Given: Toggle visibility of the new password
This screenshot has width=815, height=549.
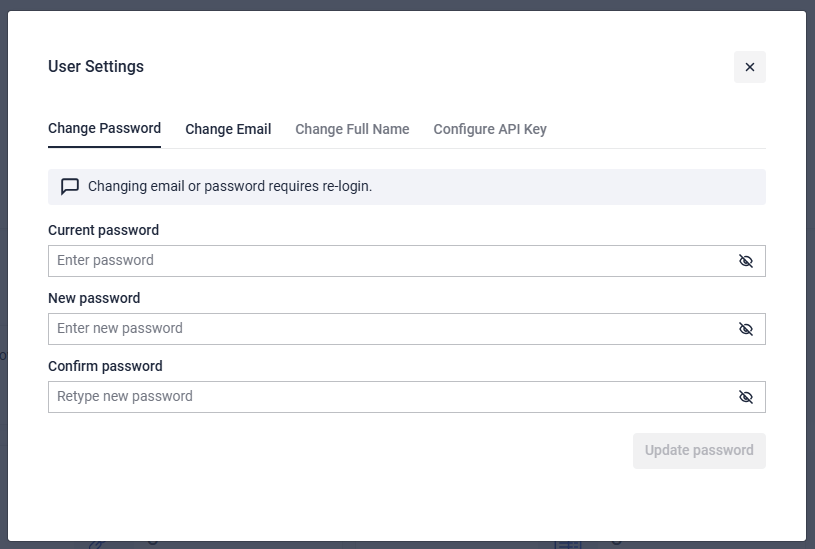Looking at the screenshot, I should click(x=745, y=329).
